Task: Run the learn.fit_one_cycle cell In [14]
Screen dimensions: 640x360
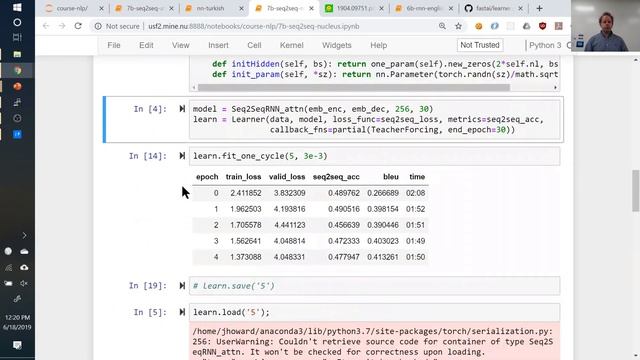Action: pos(182,156)
